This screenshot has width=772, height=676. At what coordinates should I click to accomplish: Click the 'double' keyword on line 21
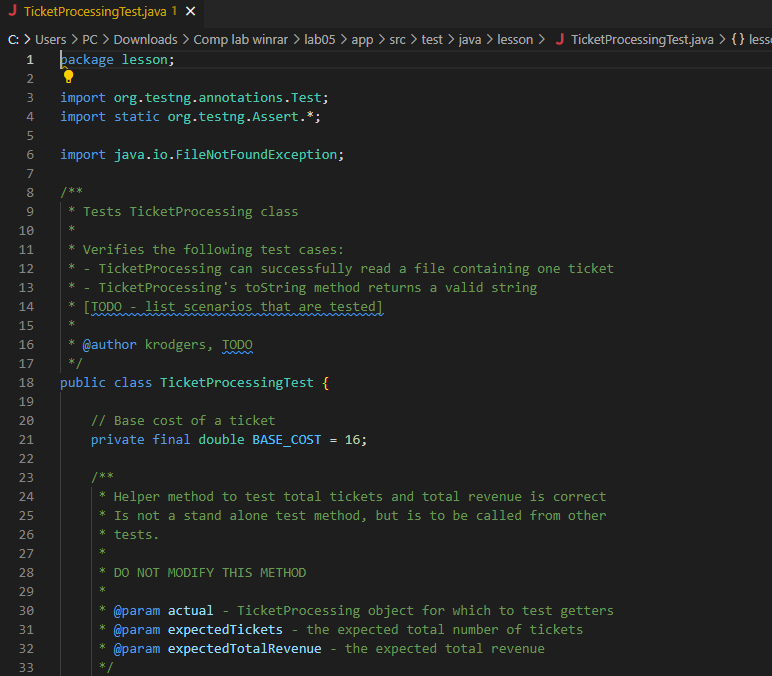tap(221, 440)
